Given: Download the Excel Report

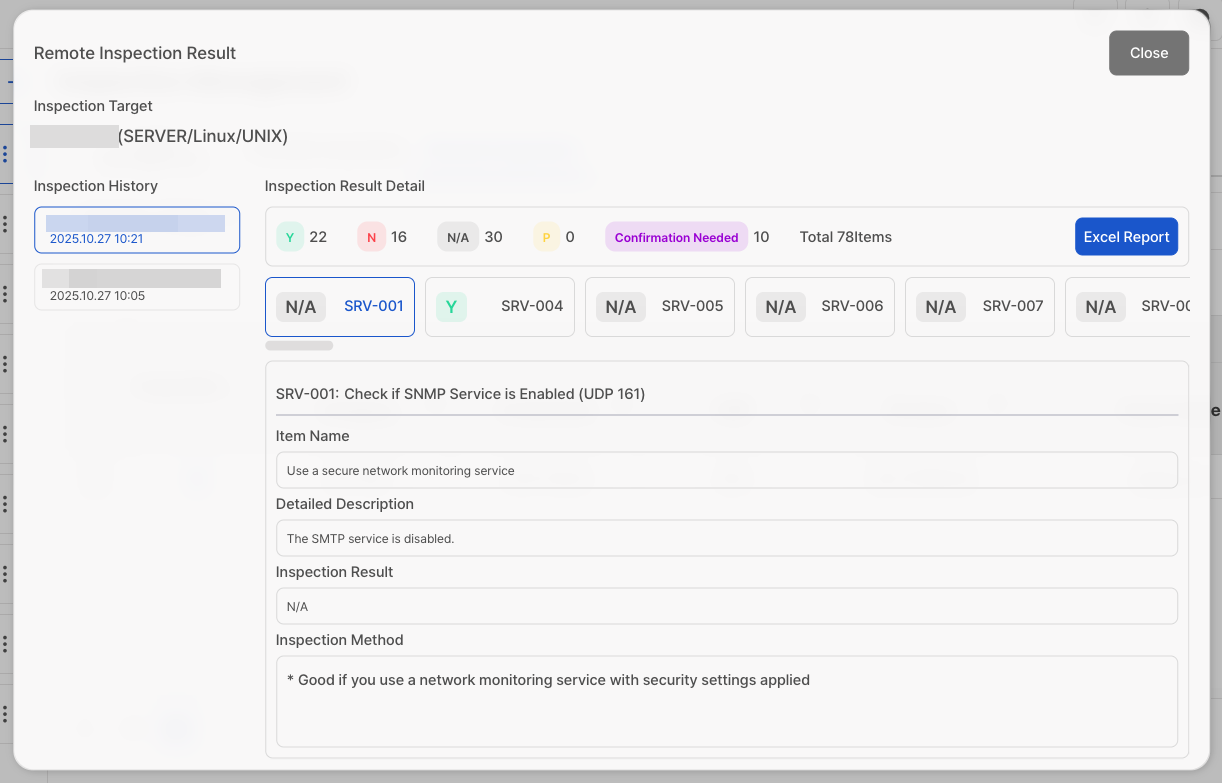Looking at the screenshot, I should coord(1126,237).
